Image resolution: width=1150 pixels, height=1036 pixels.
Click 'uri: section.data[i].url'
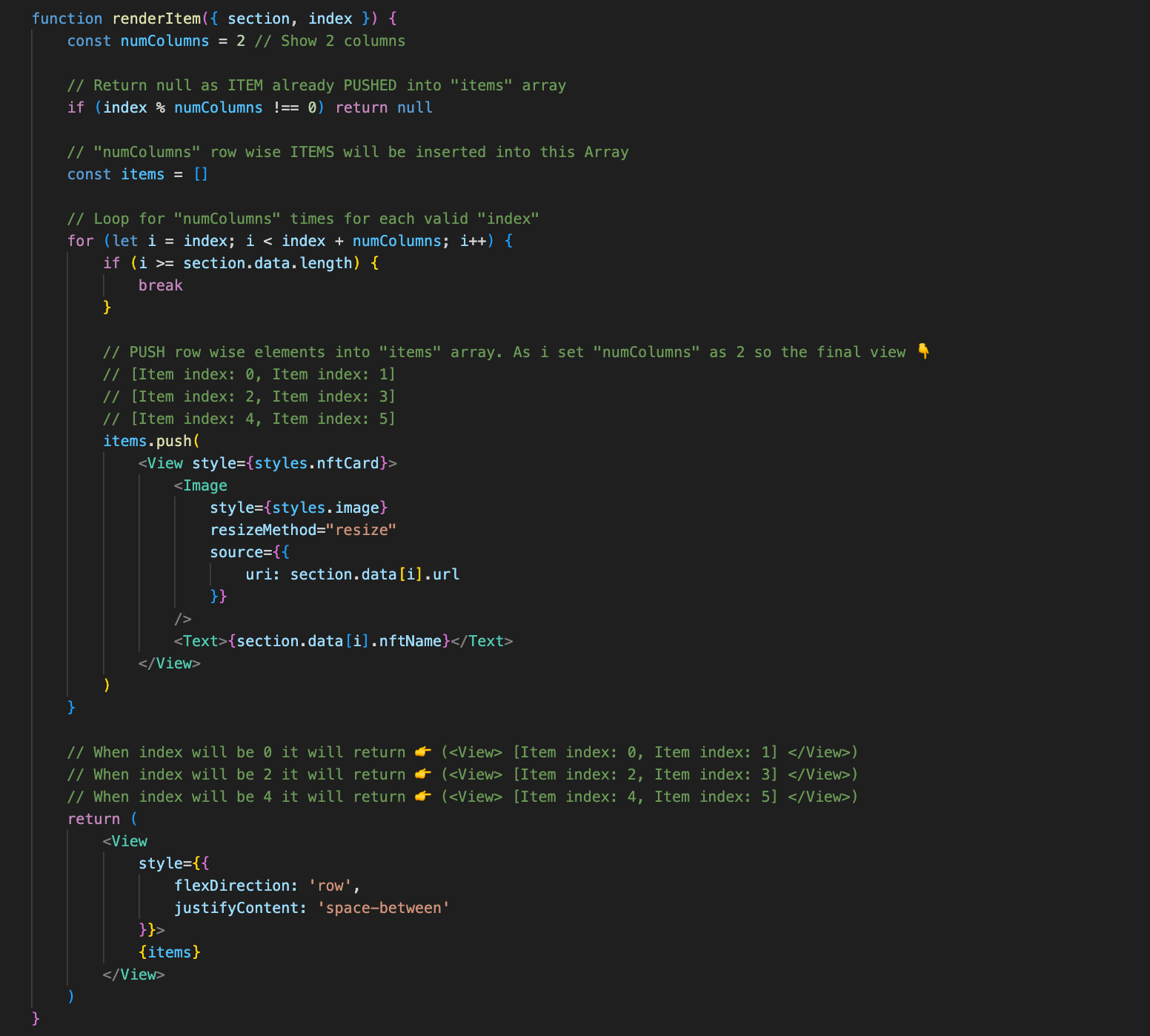[x=353, y=574]
